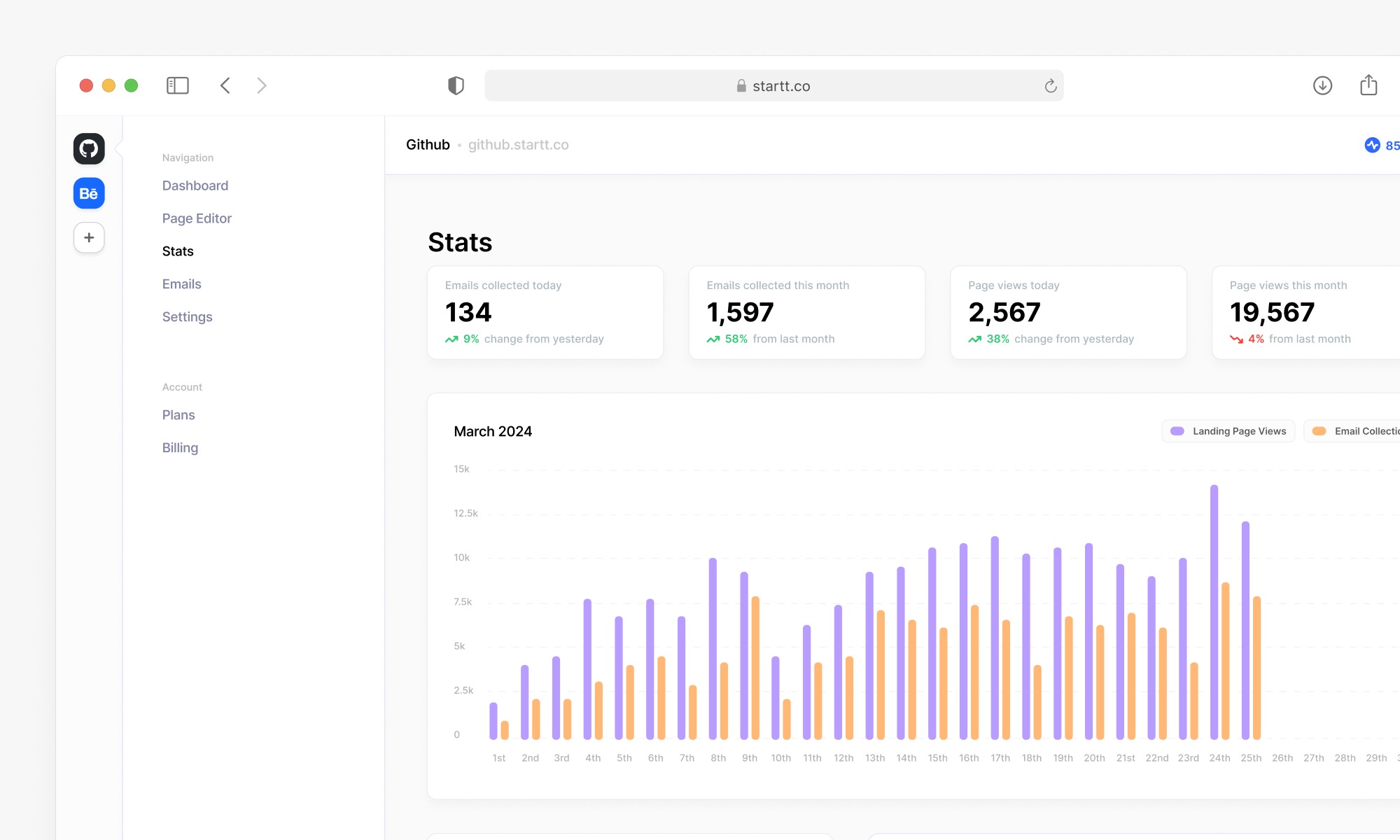Toggle Landing Page Views legend
Image resolution: width=1400 pixels, height=840 pixels.
click(1228, 431)
